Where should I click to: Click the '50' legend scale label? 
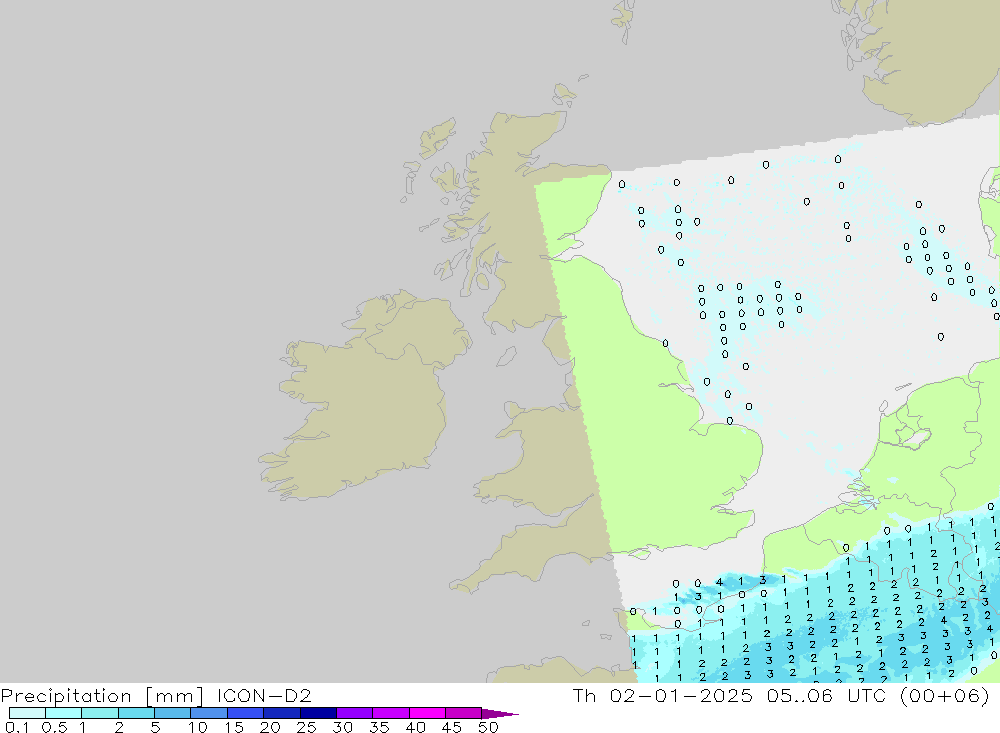tap(488, 727)
